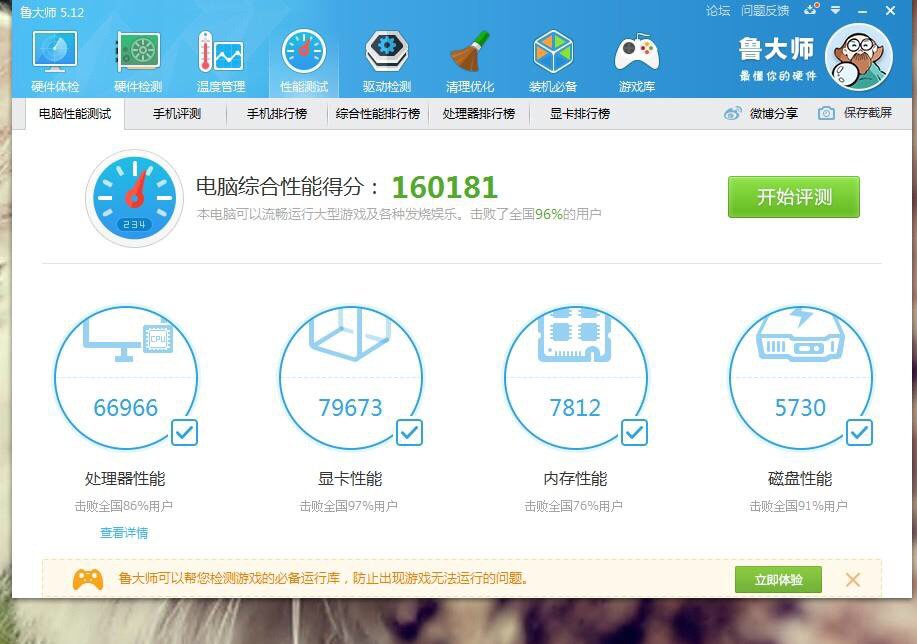This screenshot has height=644, width=917.
Task: Toggle the 显卡性能 graphics card checkbox
Action: click(410, 432)
